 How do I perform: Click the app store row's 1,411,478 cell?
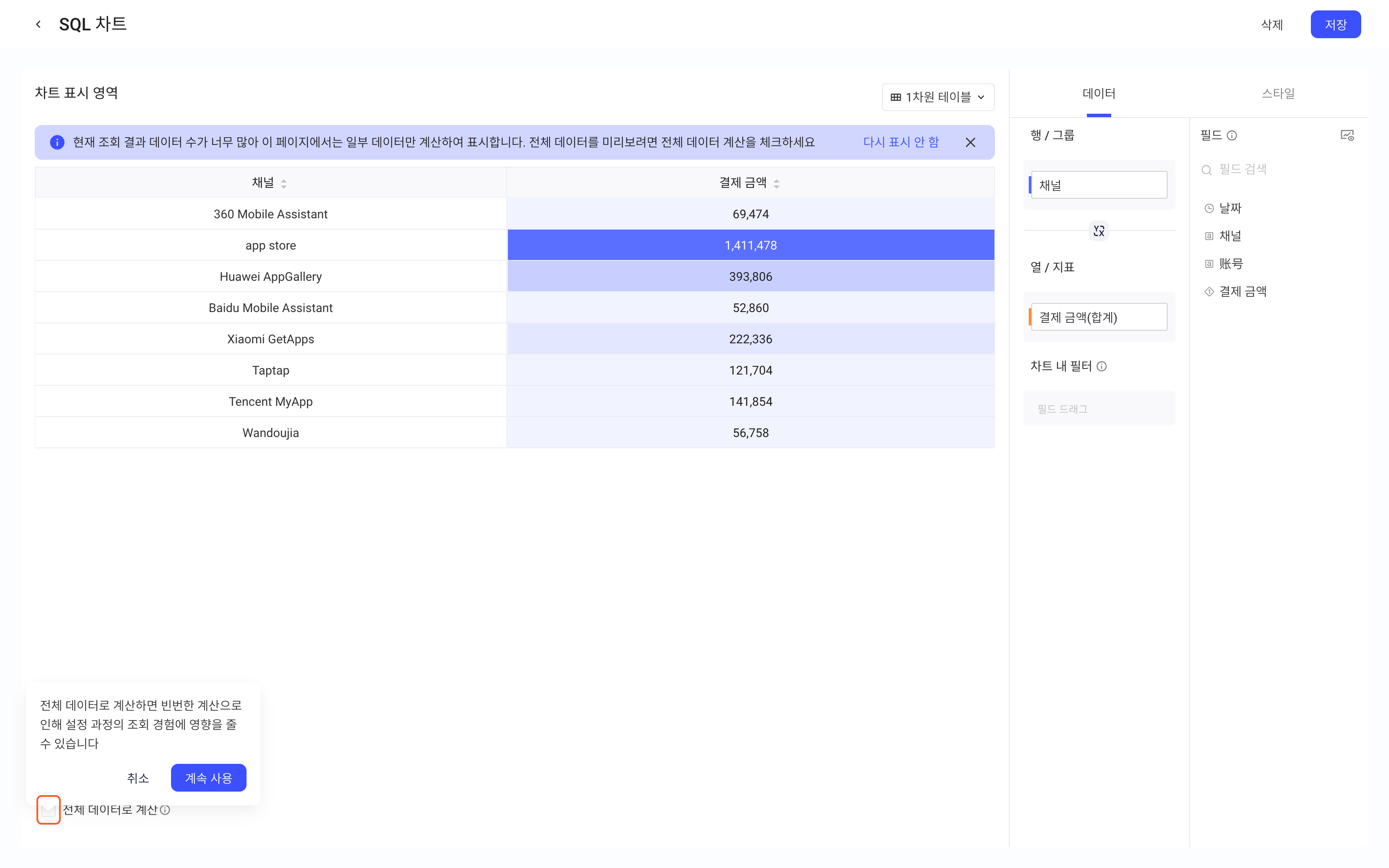[x=751, y=245]
